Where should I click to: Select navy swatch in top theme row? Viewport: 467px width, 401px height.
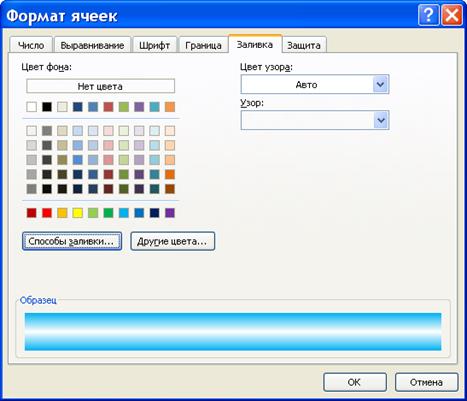click(78, 107)
